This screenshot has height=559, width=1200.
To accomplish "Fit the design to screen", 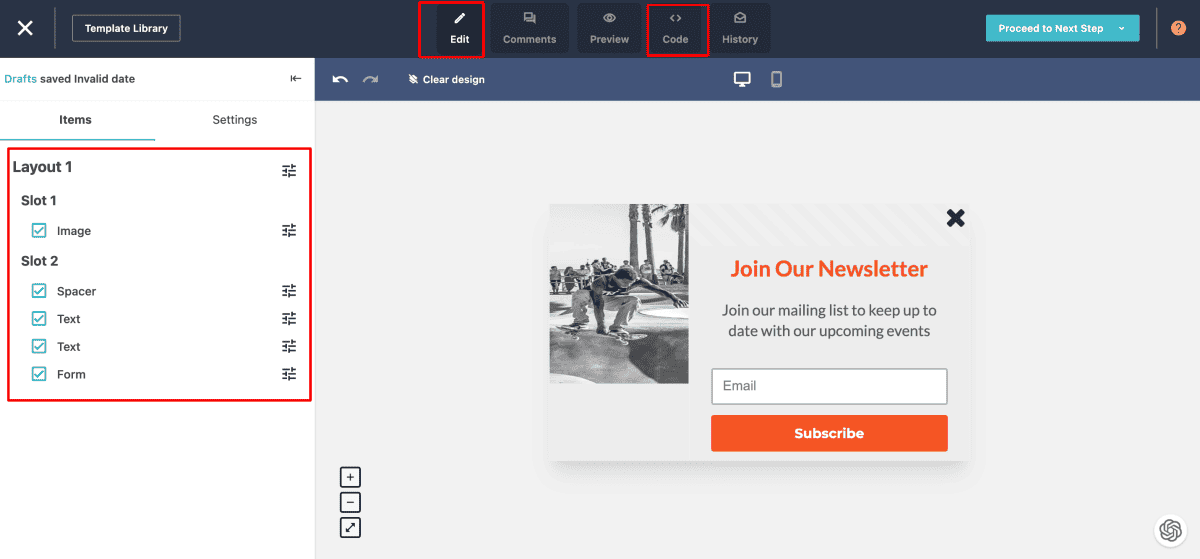I will (x=350, y=527).
